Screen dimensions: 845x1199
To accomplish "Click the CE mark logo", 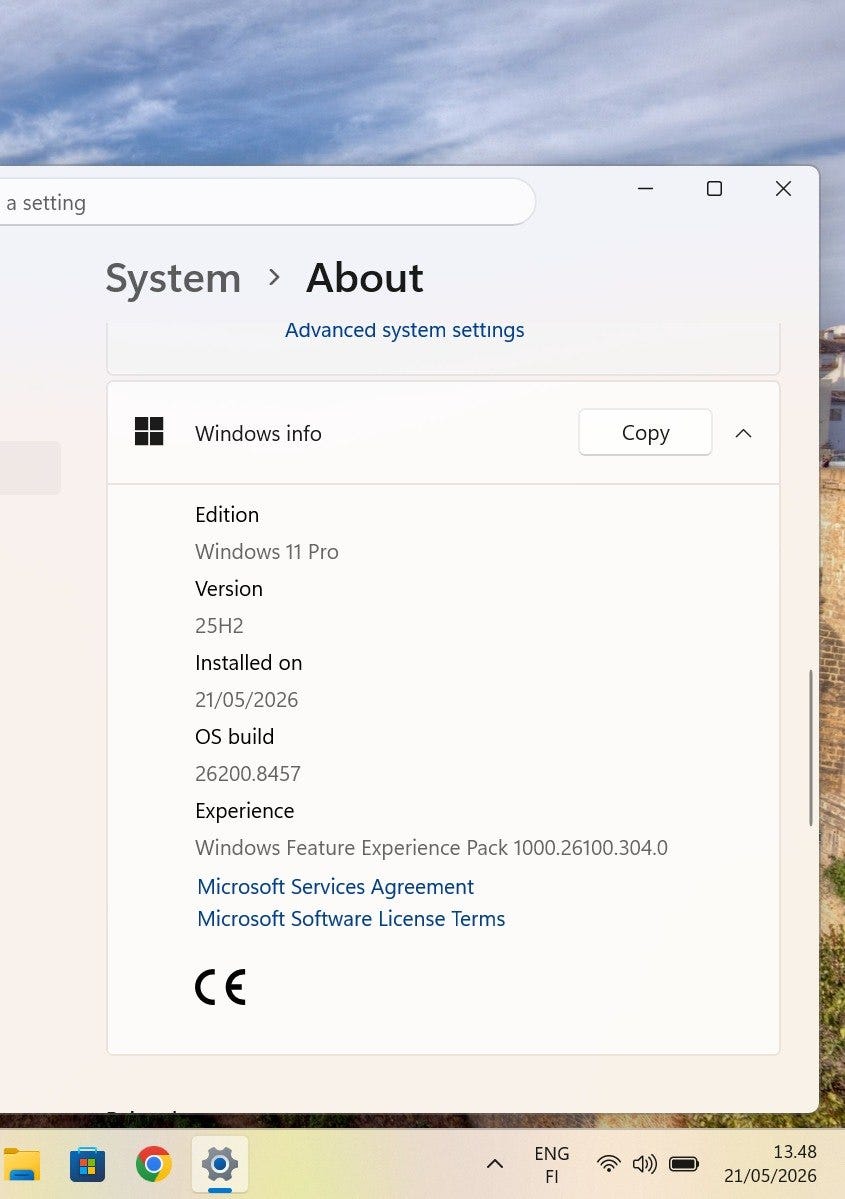I will coord(220,986).
